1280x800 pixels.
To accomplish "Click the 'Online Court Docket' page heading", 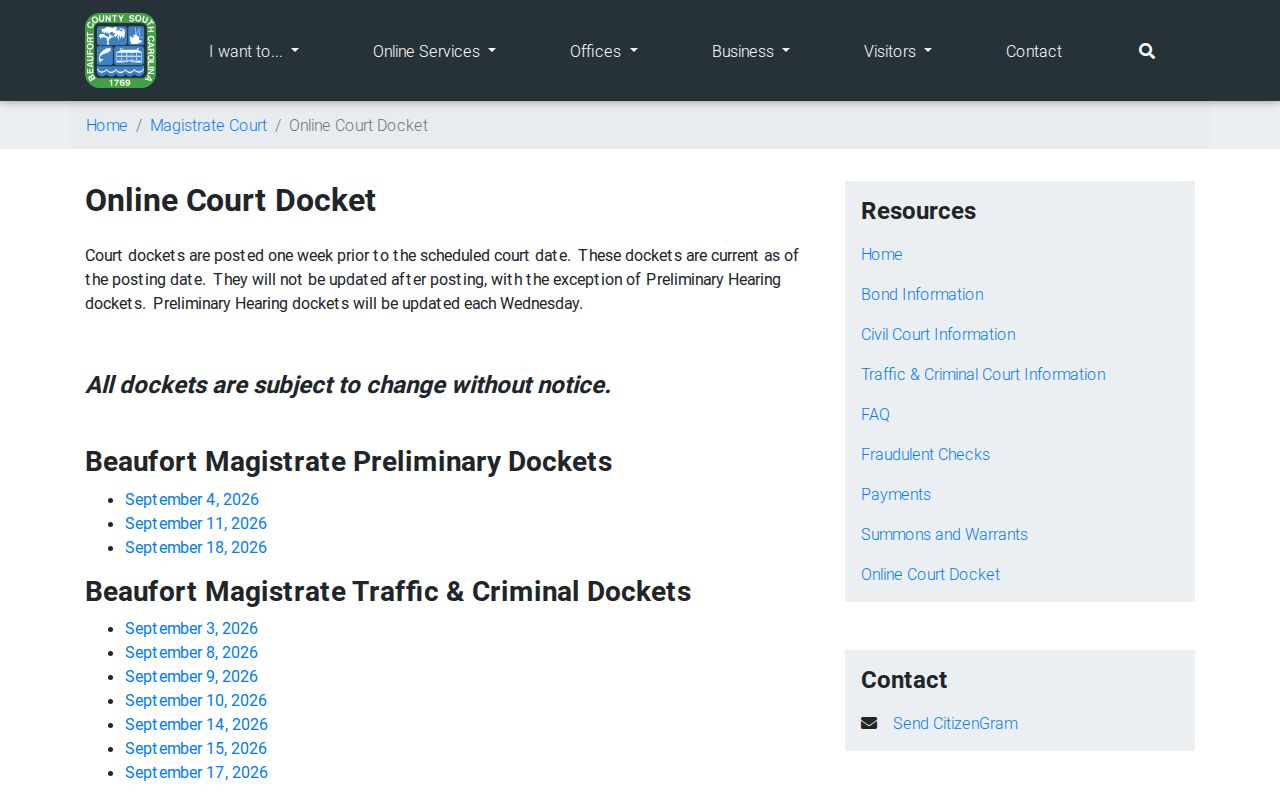I will (x=231, y=200).
